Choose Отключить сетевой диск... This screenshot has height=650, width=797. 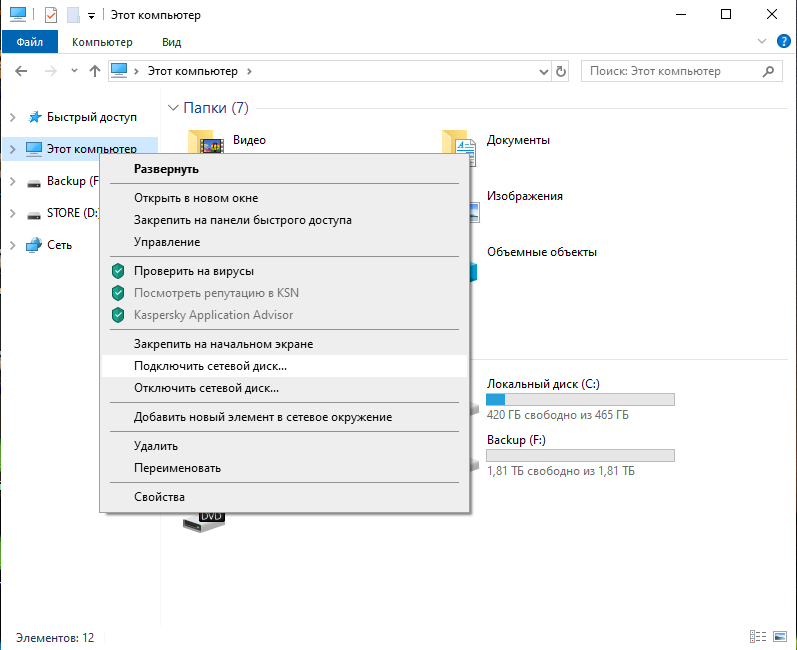point(284,388)
